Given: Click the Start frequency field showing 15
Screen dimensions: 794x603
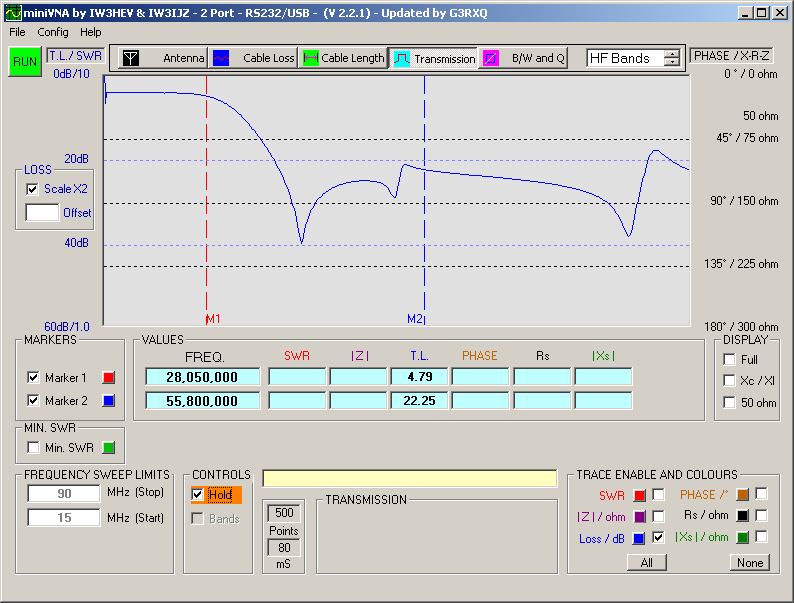Looking at the screenshot, I should pos(64,517).
